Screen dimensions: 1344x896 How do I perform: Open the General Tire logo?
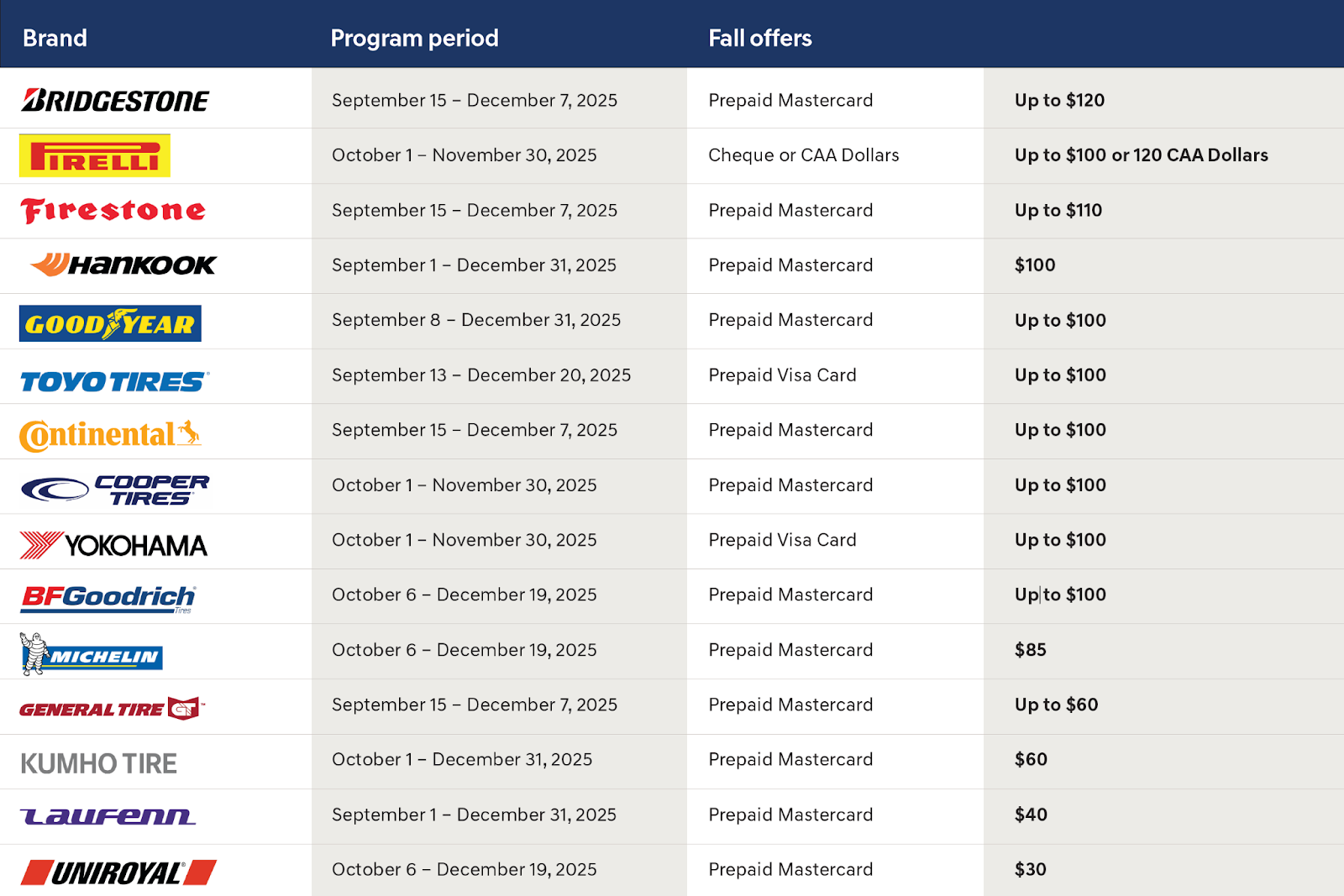tap(113, 709)
